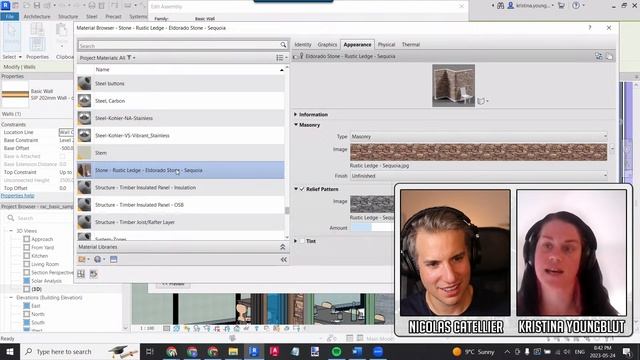Expand the Tint section arrow
The image size is (640, 360).
click(x=296, y=241)
